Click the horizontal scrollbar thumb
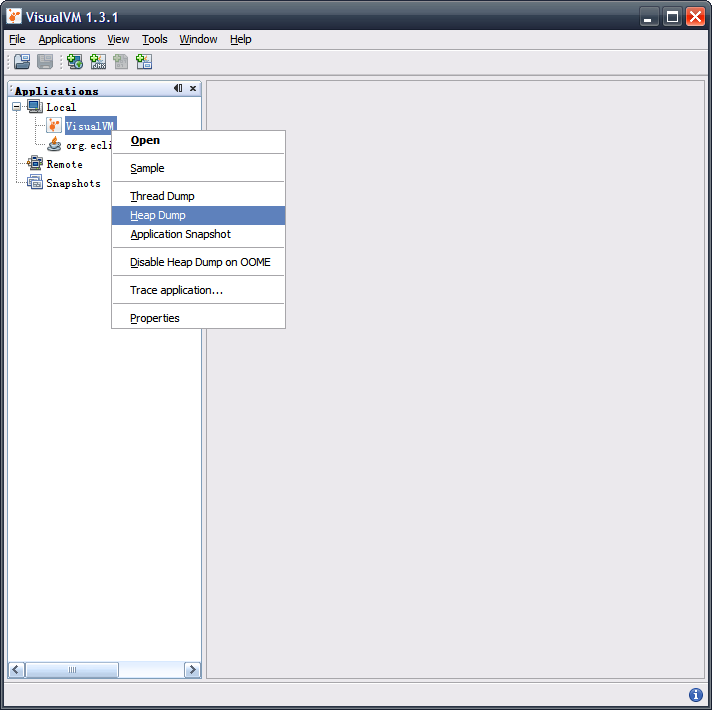 point(72,670)
